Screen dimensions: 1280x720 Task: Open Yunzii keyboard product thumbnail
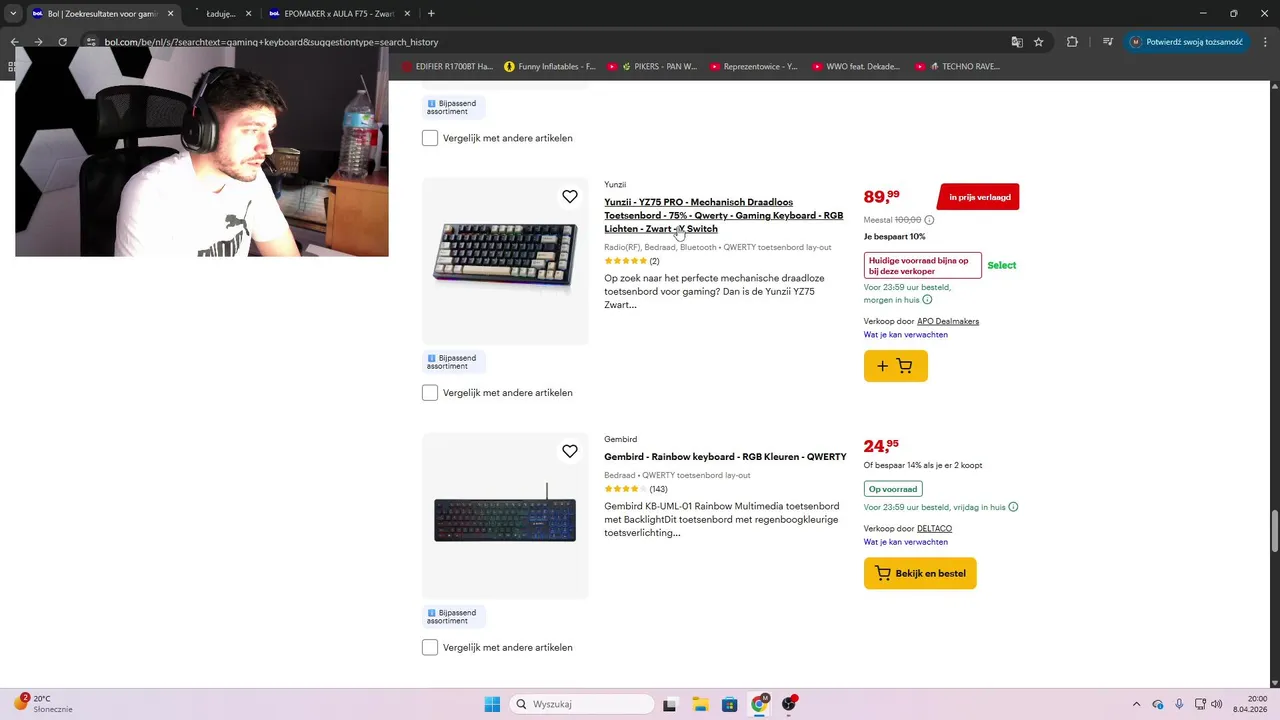[505, 261]
